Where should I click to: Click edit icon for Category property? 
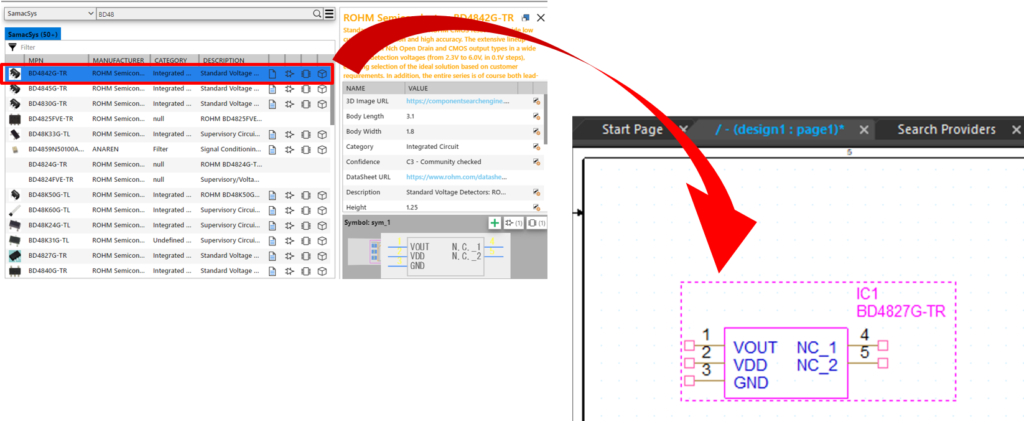(x=536, y=147)
